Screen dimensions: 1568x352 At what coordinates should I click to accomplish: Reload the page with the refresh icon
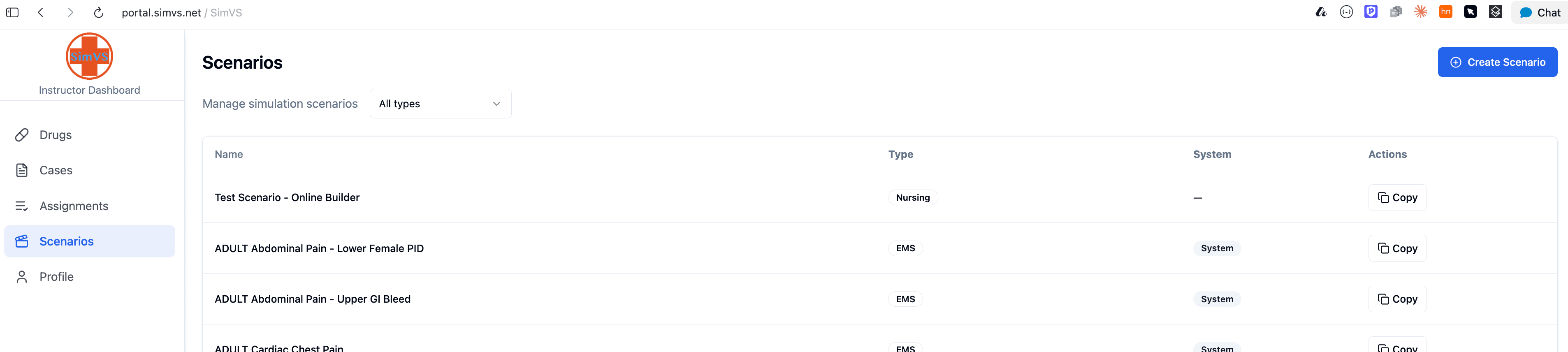pyautogui.click(x=99, y=12)
